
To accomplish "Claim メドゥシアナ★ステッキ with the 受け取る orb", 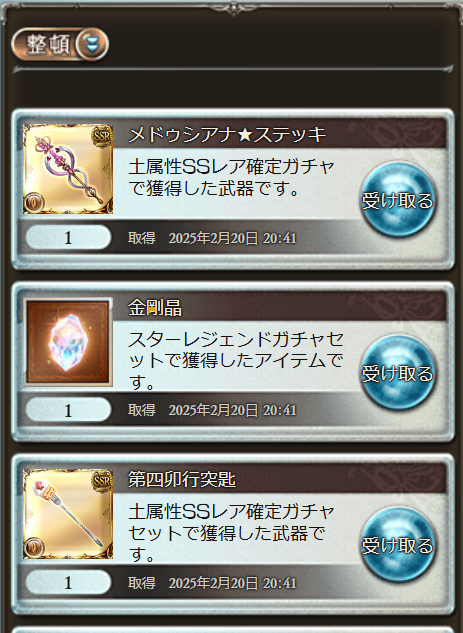I will (397, 200).
